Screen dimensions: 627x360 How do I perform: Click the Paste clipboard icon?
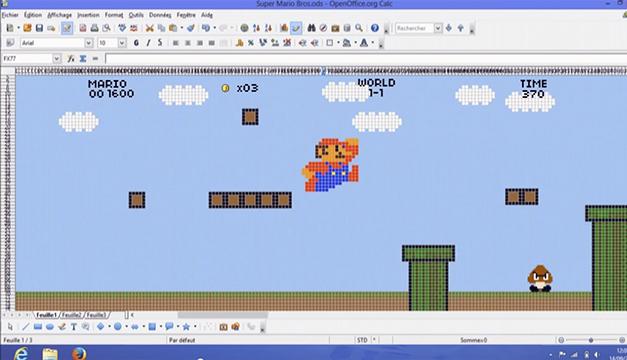click(x=173, y=28)
